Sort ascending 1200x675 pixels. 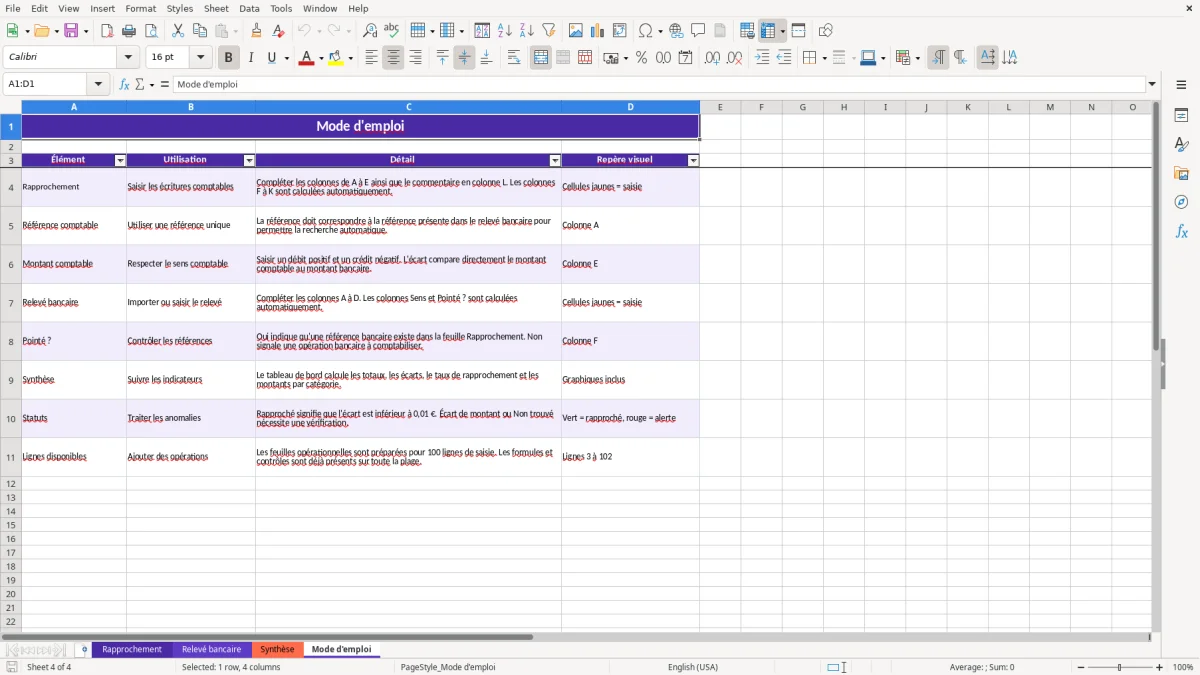(x=505, y=31)
